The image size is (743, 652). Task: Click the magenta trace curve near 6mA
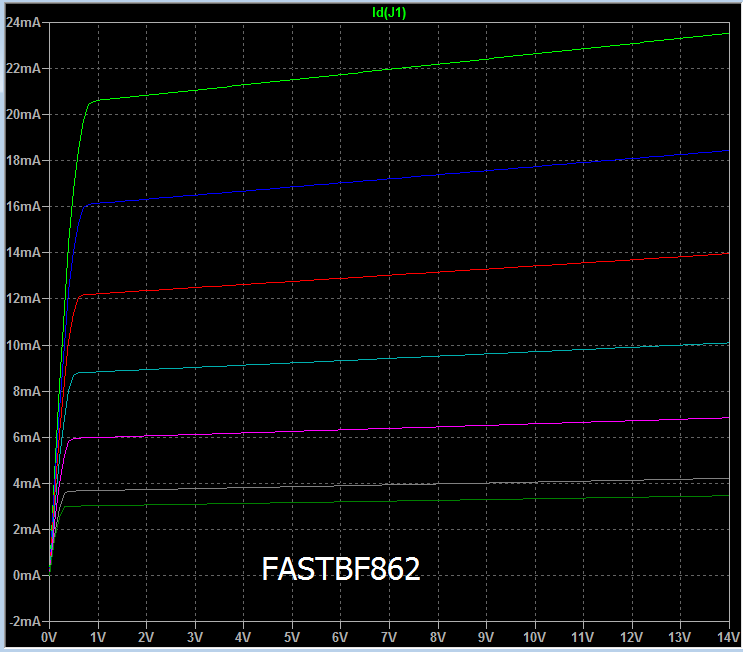(x=389, y=428)
